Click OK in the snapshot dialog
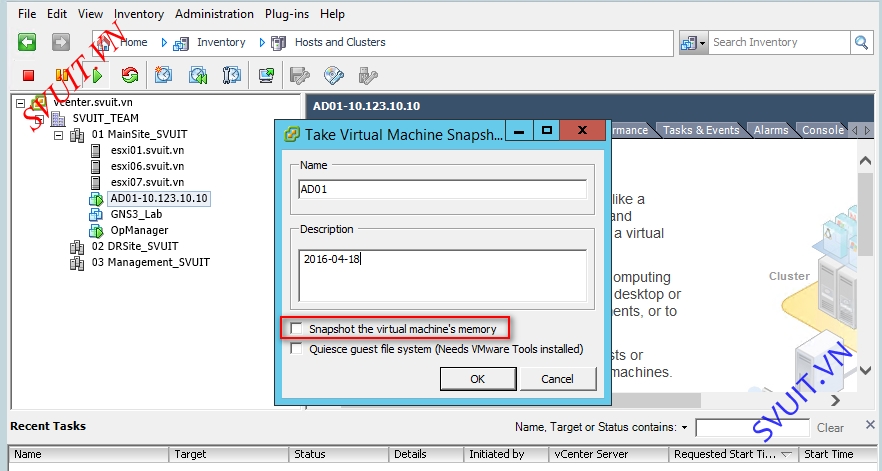 [x=478, y=379]
